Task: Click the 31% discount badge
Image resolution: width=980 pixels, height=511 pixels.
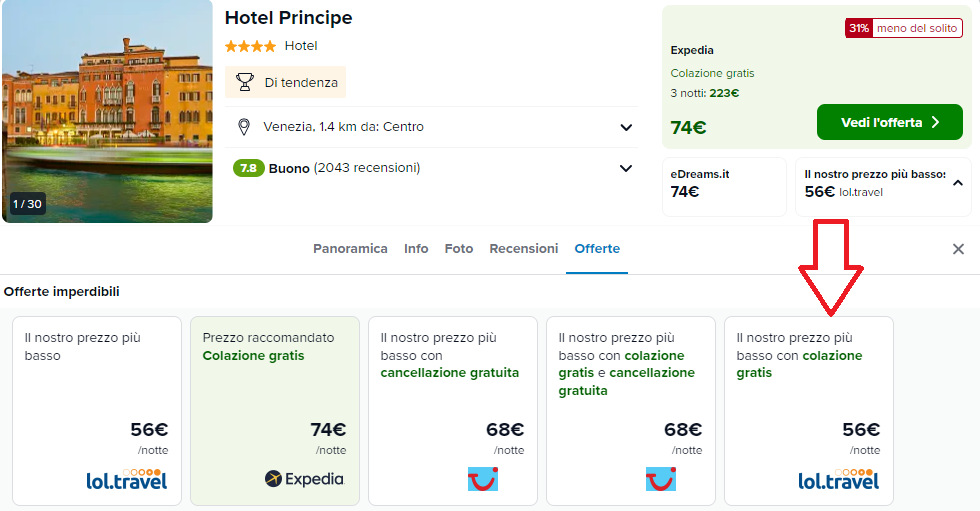Action: click(858, 28)
